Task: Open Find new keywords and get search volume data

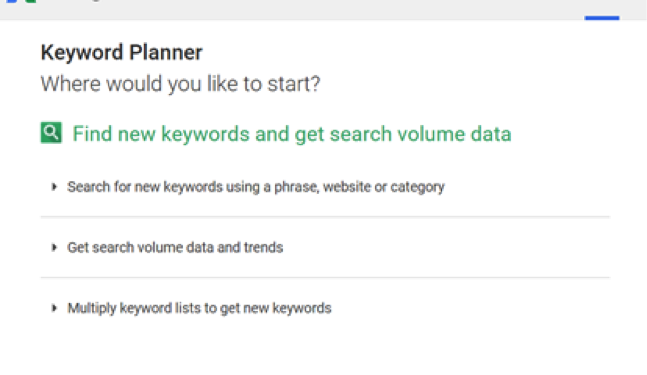Action: pos(292,134)
